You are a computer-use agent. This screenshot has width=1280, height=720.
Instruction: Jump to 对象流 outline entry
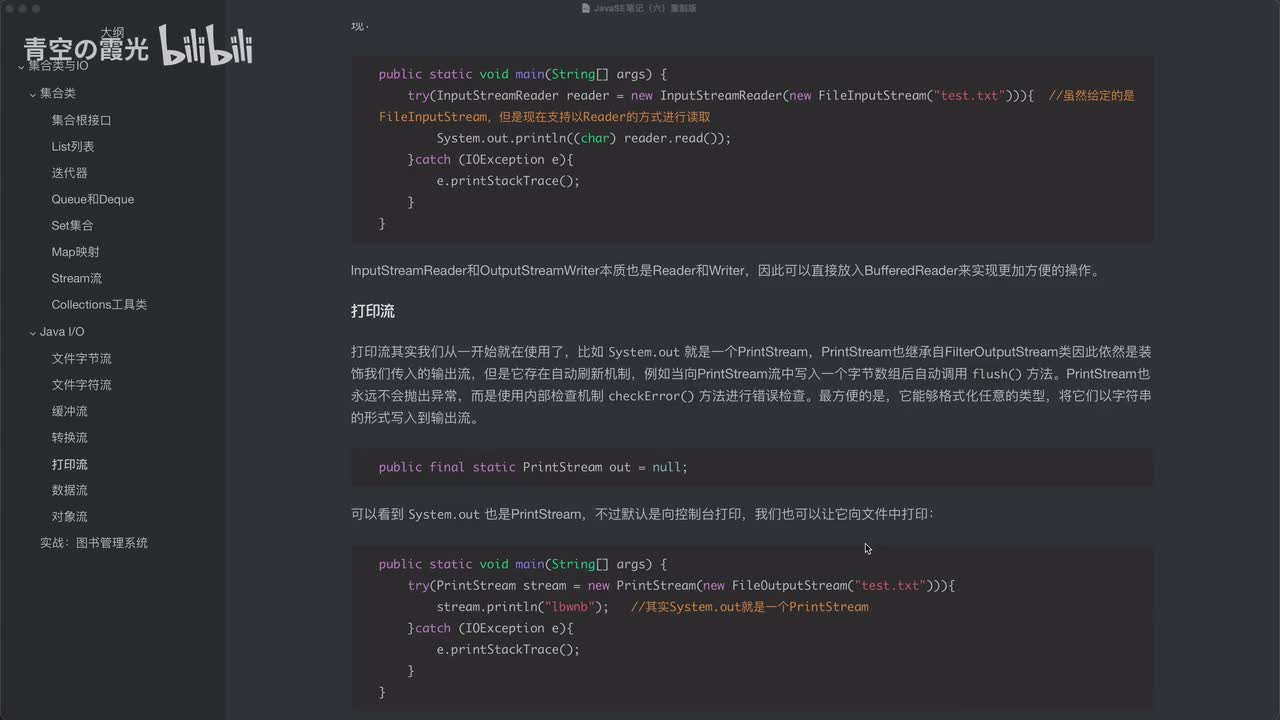(70, 517)
